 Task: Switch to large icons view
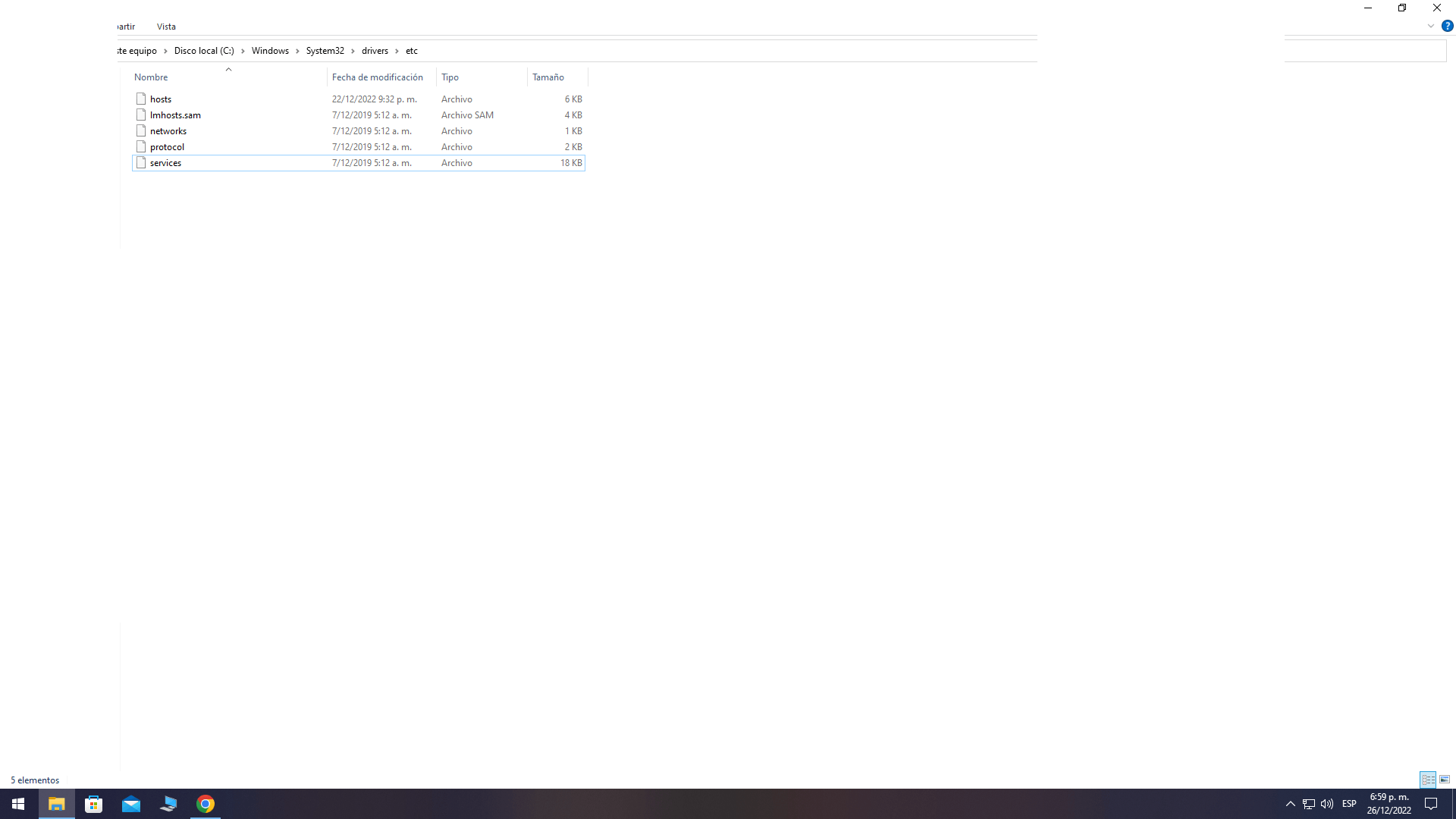(1445, 780)
